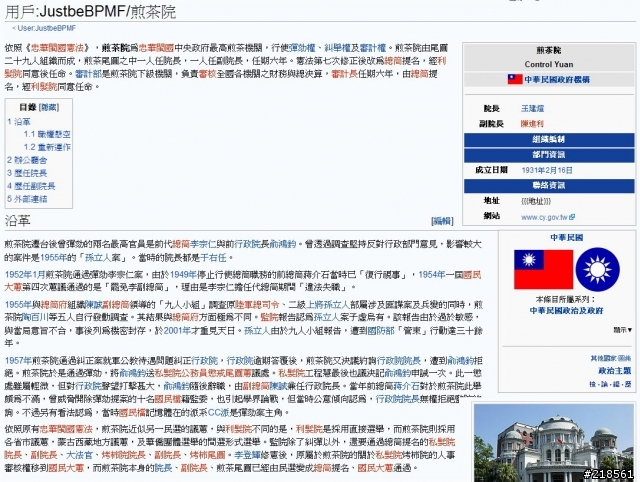The height and width of the screenshot is (482, 640).
Task: Open 國防部 link
Action: pos(381,331)
